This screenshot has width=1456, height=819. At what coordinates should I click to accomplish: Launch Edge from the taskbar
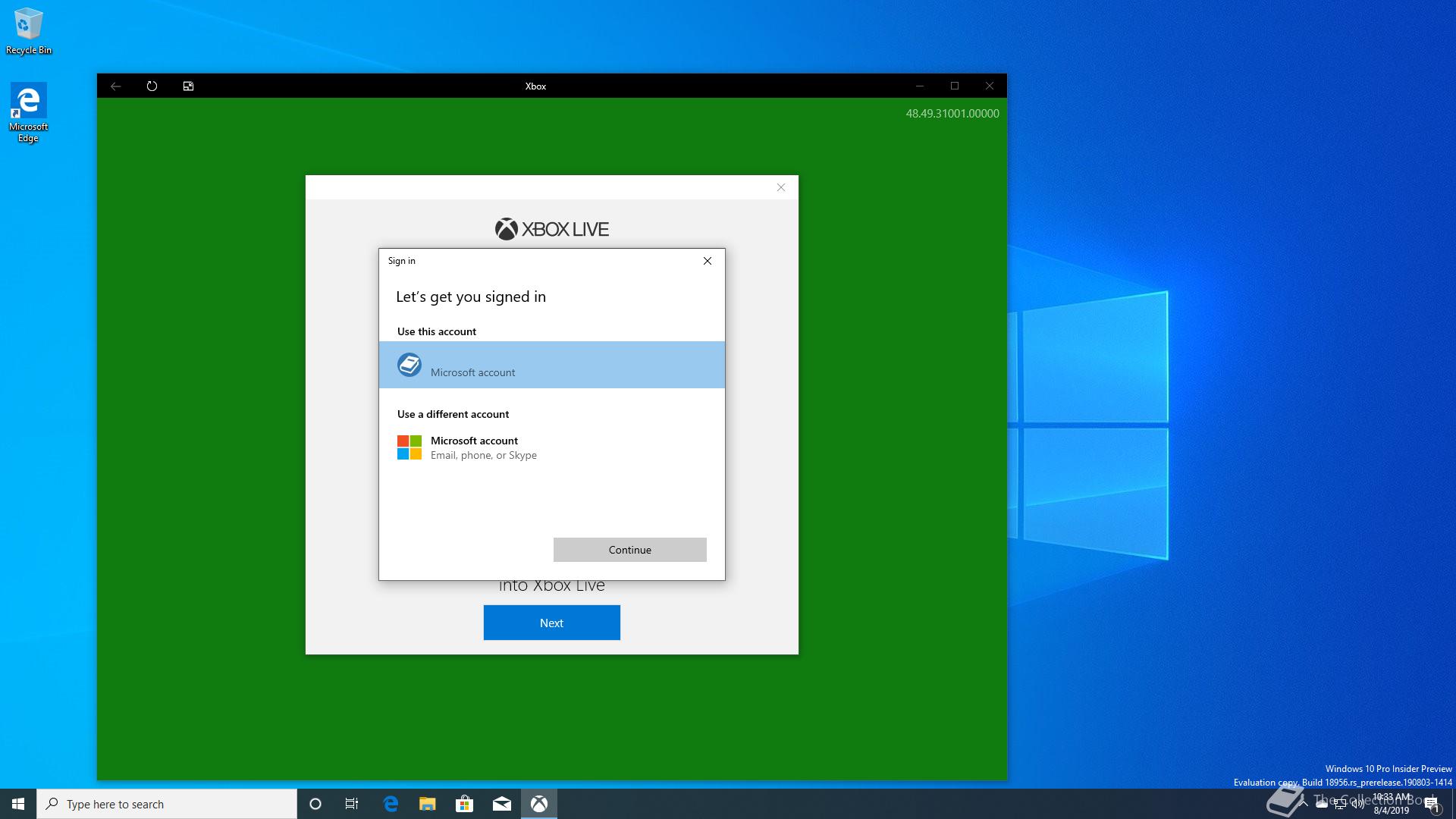pos(391,804)
